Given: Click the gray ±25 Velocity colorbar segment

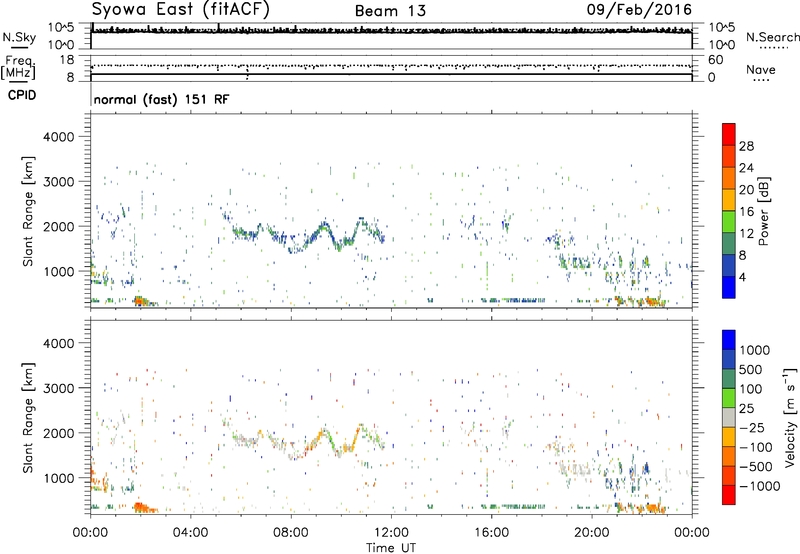Looking at the screenshot, I should pyautogui.click(x=729, y=417).
